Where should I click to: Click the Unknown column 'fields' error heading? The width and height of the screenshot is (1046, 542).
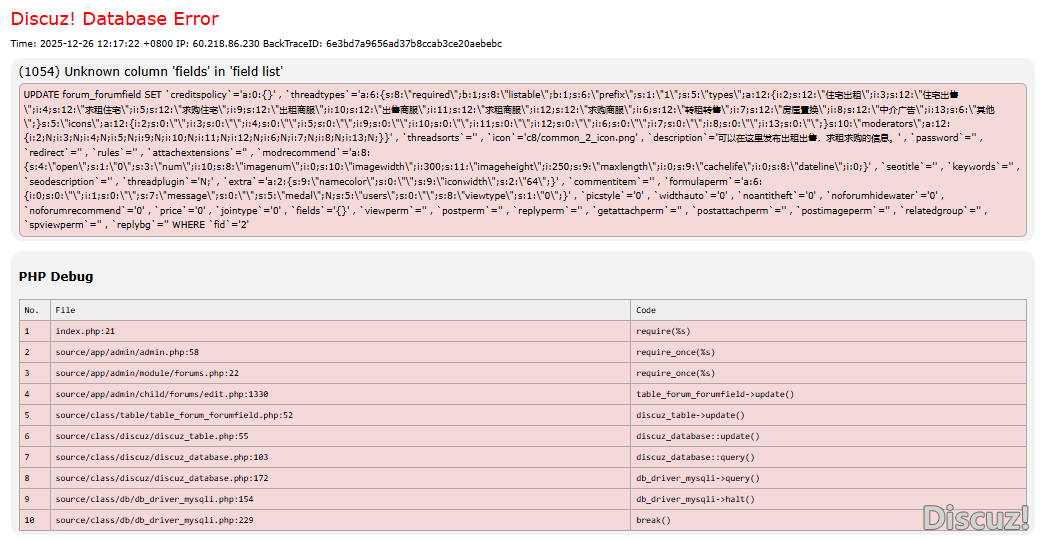pos(151,71)
